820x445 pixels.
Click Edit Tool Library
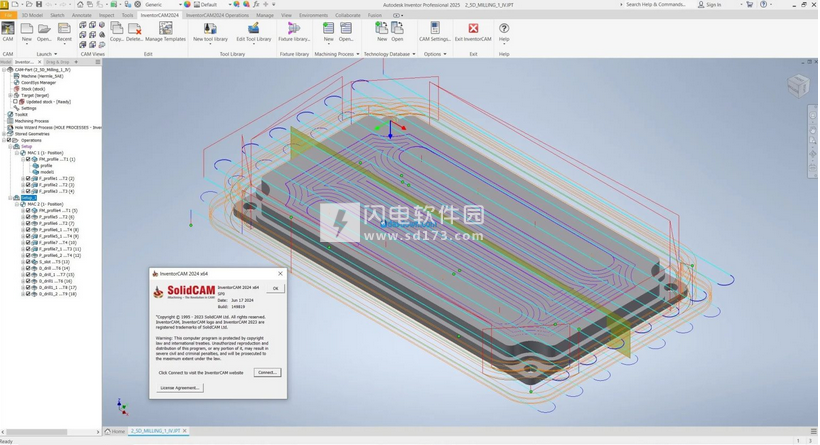(254, 31)
